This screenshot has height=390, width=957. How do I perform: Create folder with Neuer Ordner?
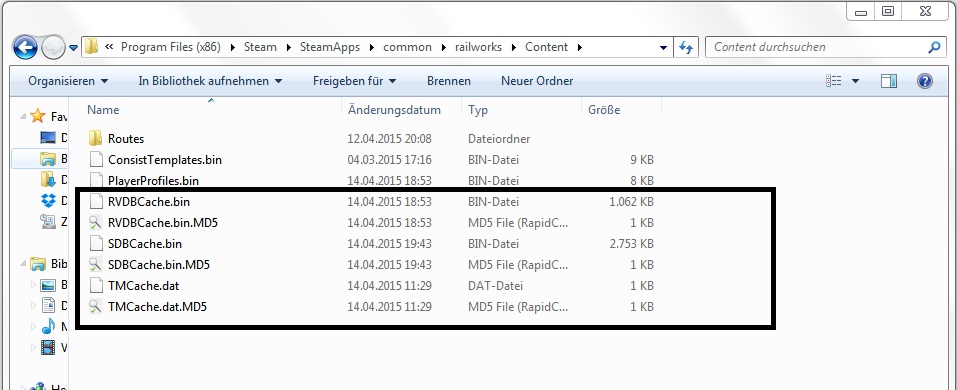coord(537,81)
